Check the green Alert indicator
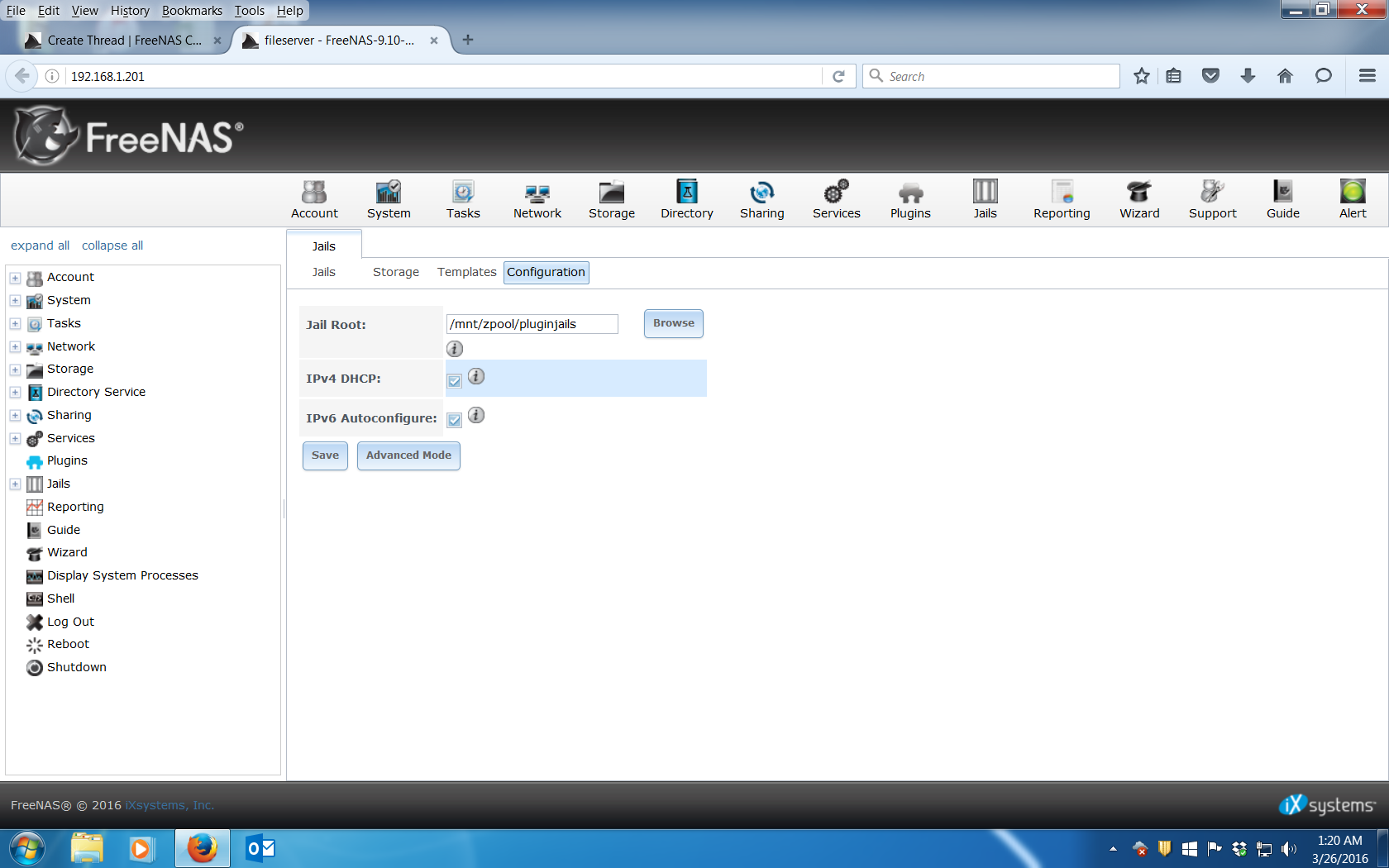 [x=1353, y=200]
